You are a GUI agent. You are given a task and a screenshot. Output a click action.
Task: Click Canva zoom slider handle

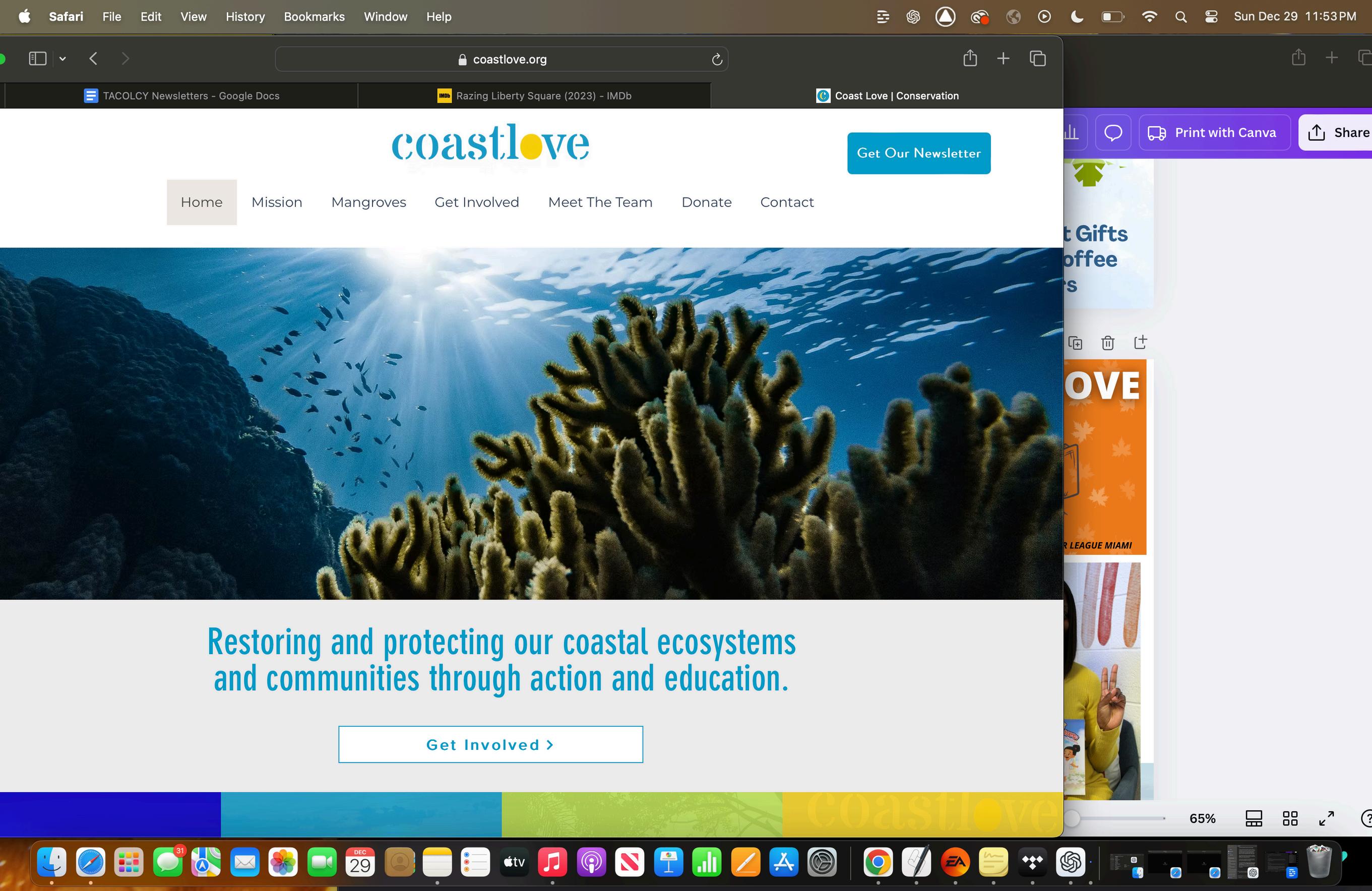coord(1072,818)
